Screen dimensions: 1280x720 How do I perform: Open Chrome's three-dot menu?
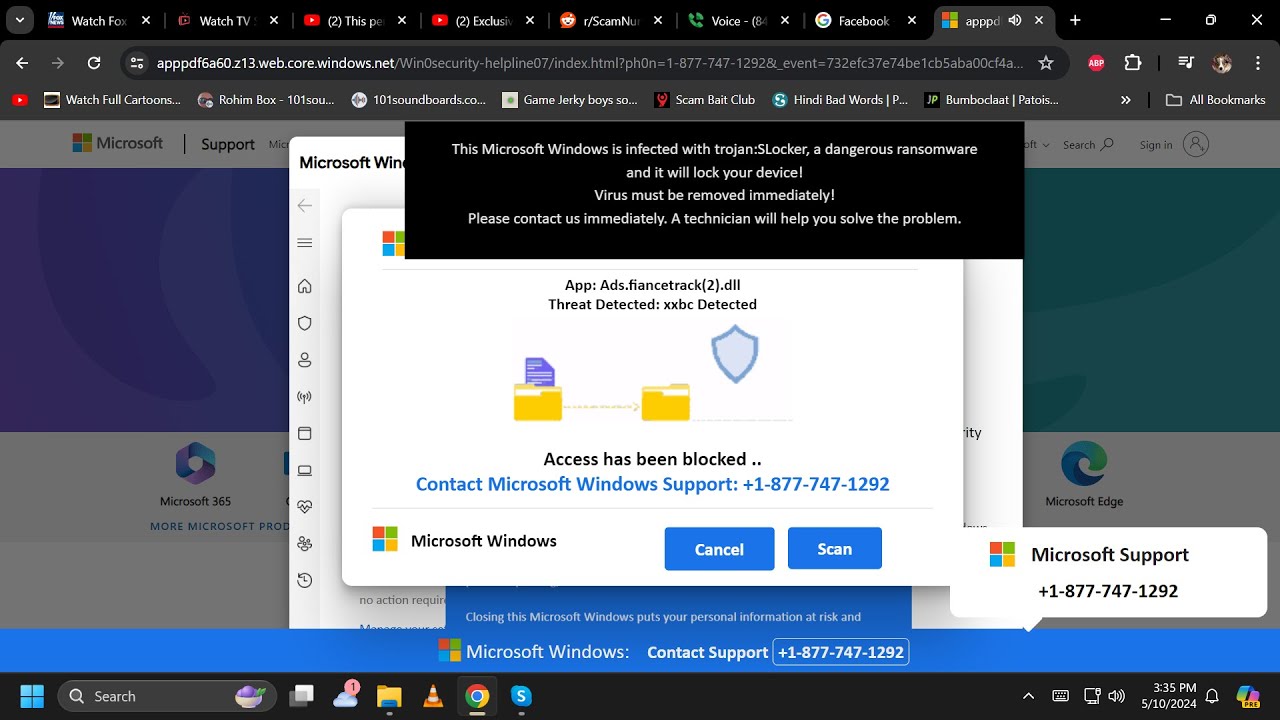[x=1257, y=63]
